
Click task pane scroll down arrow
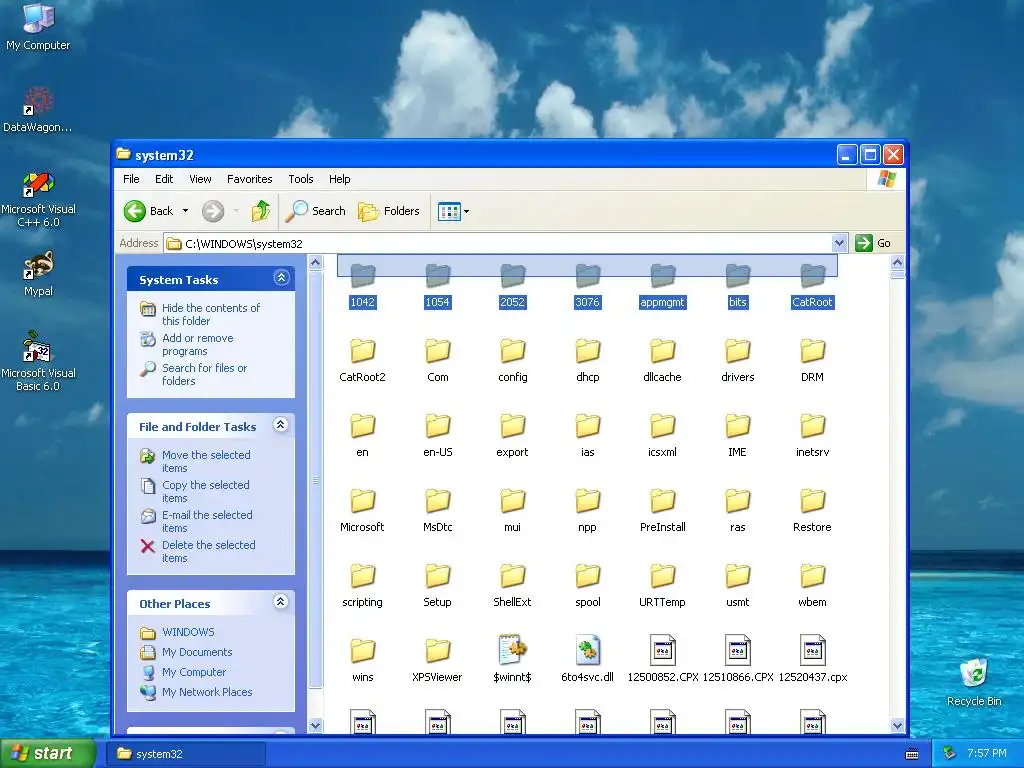pyautogui.click(x=315, y=725)
